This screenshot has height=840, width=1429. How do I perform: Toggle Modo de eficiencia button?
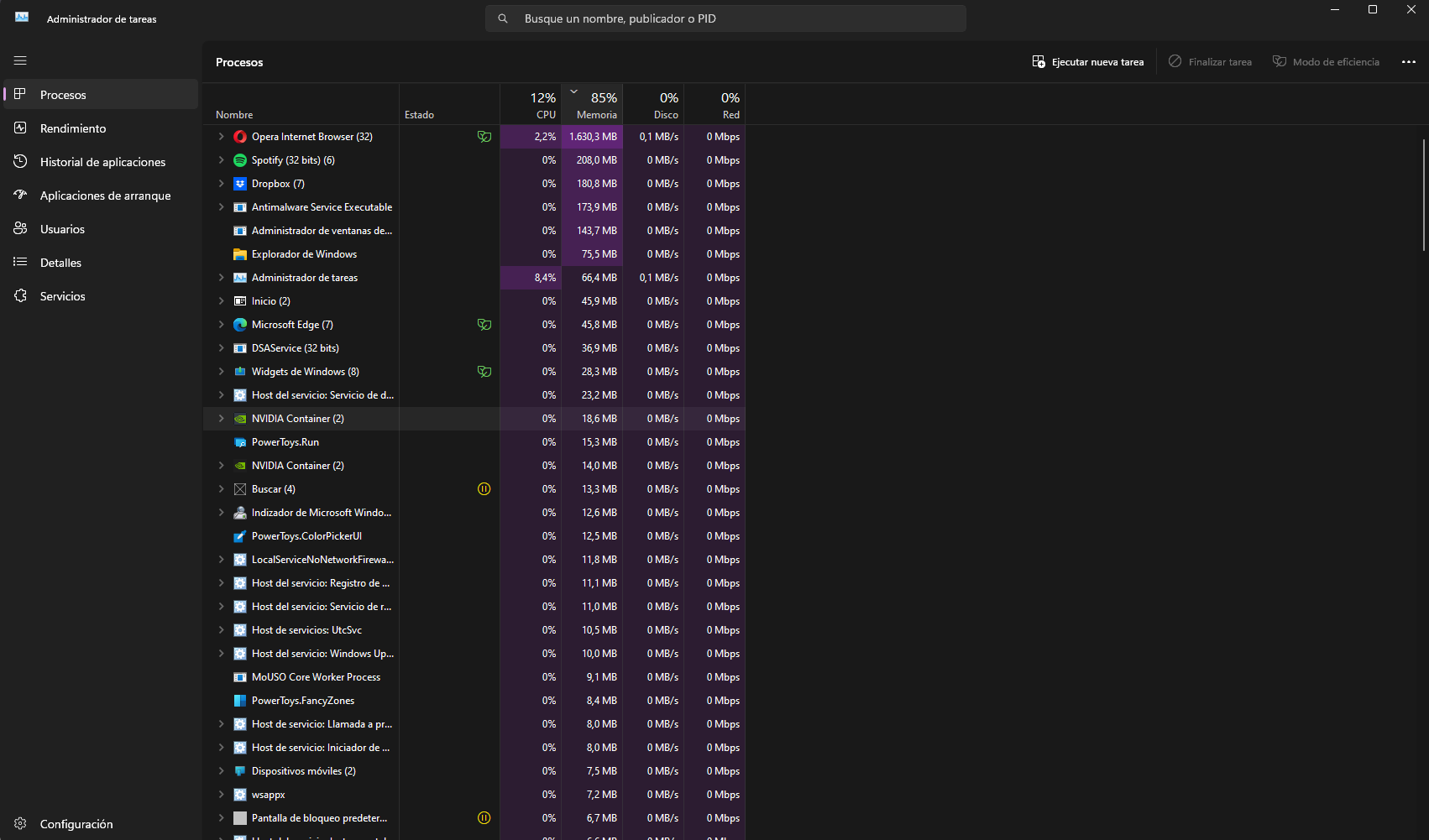[x=1327, y=62]
